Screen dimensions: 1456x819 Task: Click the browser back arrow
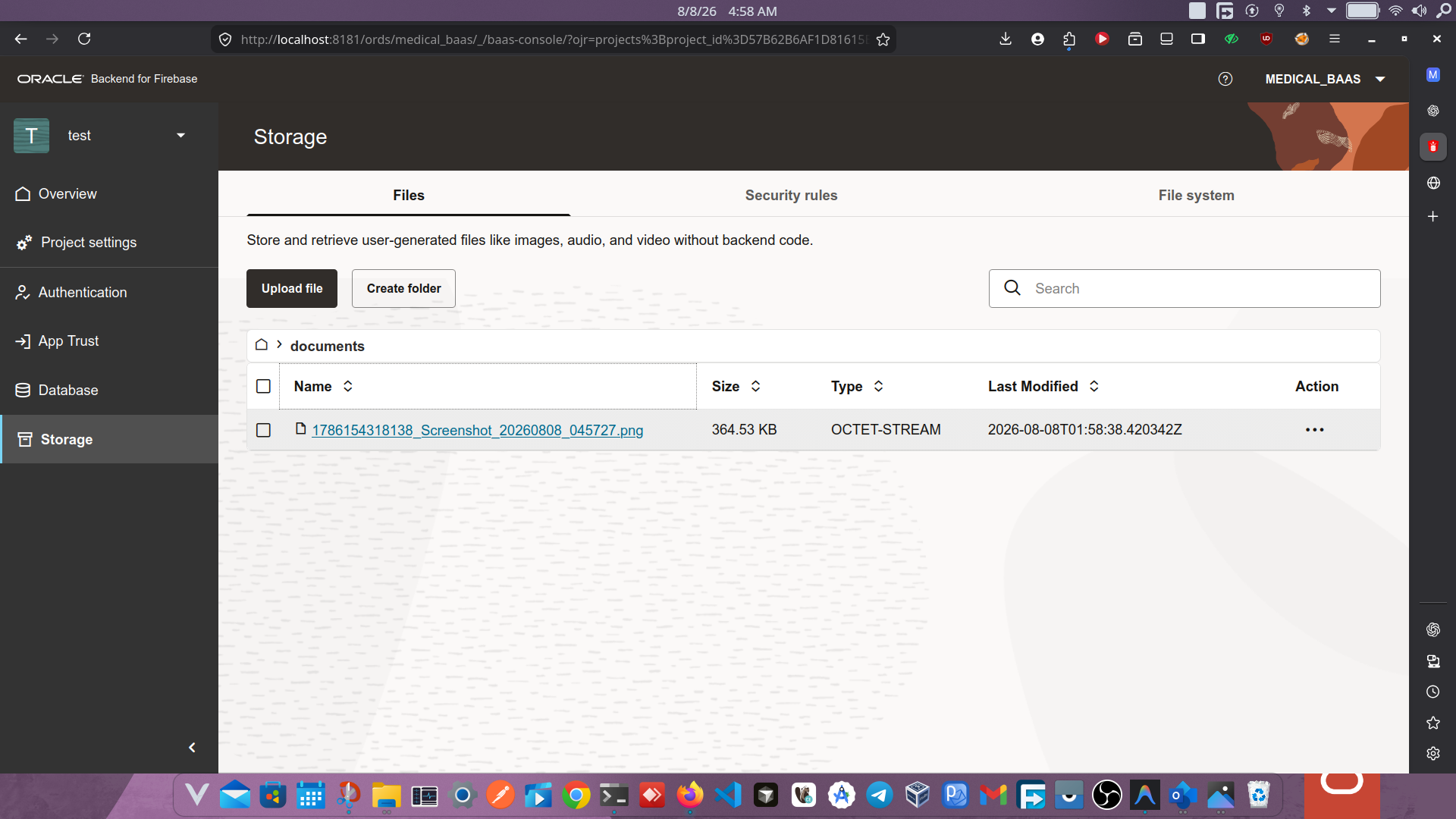[20, 39]
